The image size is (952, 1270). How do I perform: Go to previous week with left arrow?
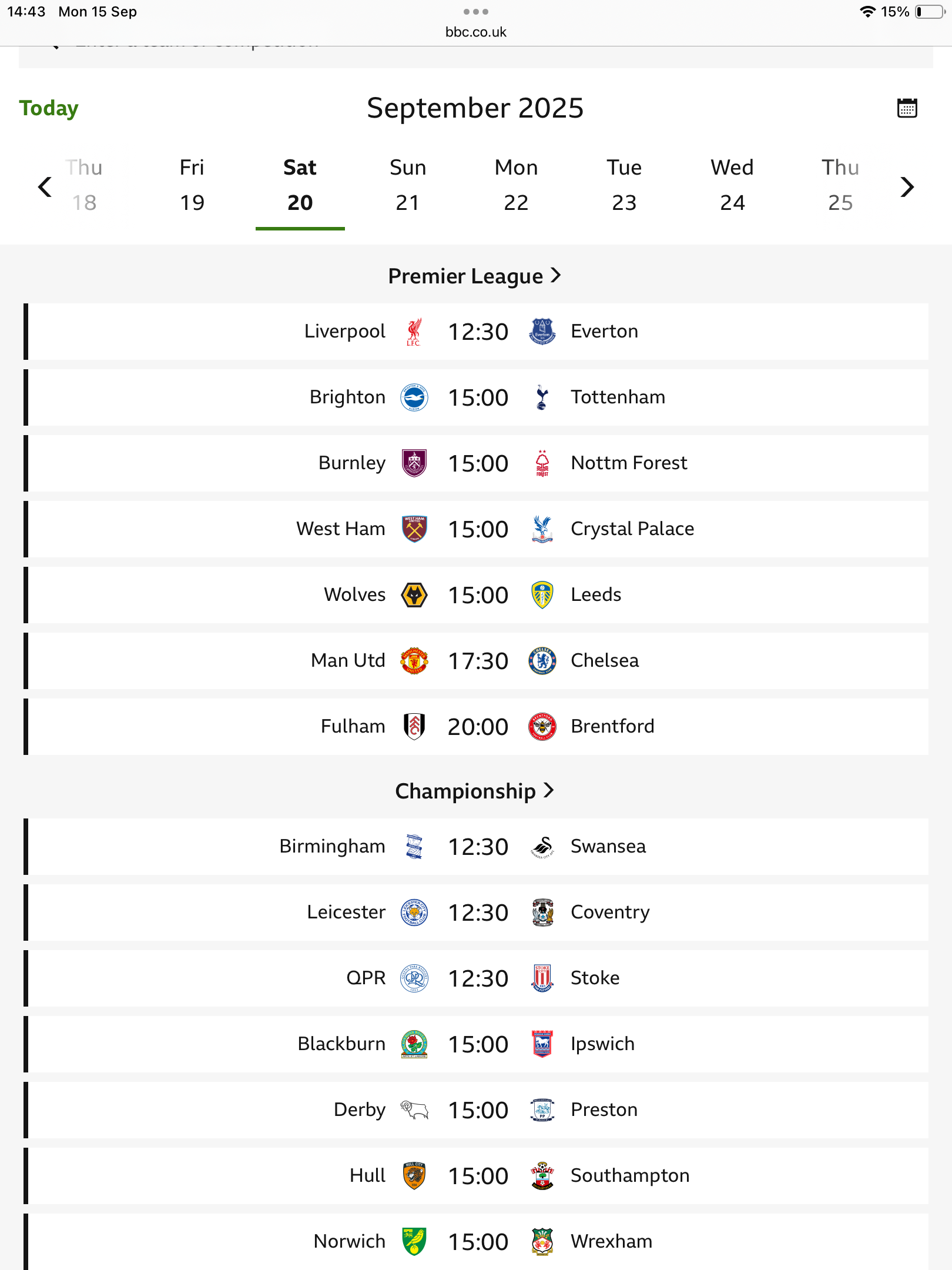[x=45, y=187]
